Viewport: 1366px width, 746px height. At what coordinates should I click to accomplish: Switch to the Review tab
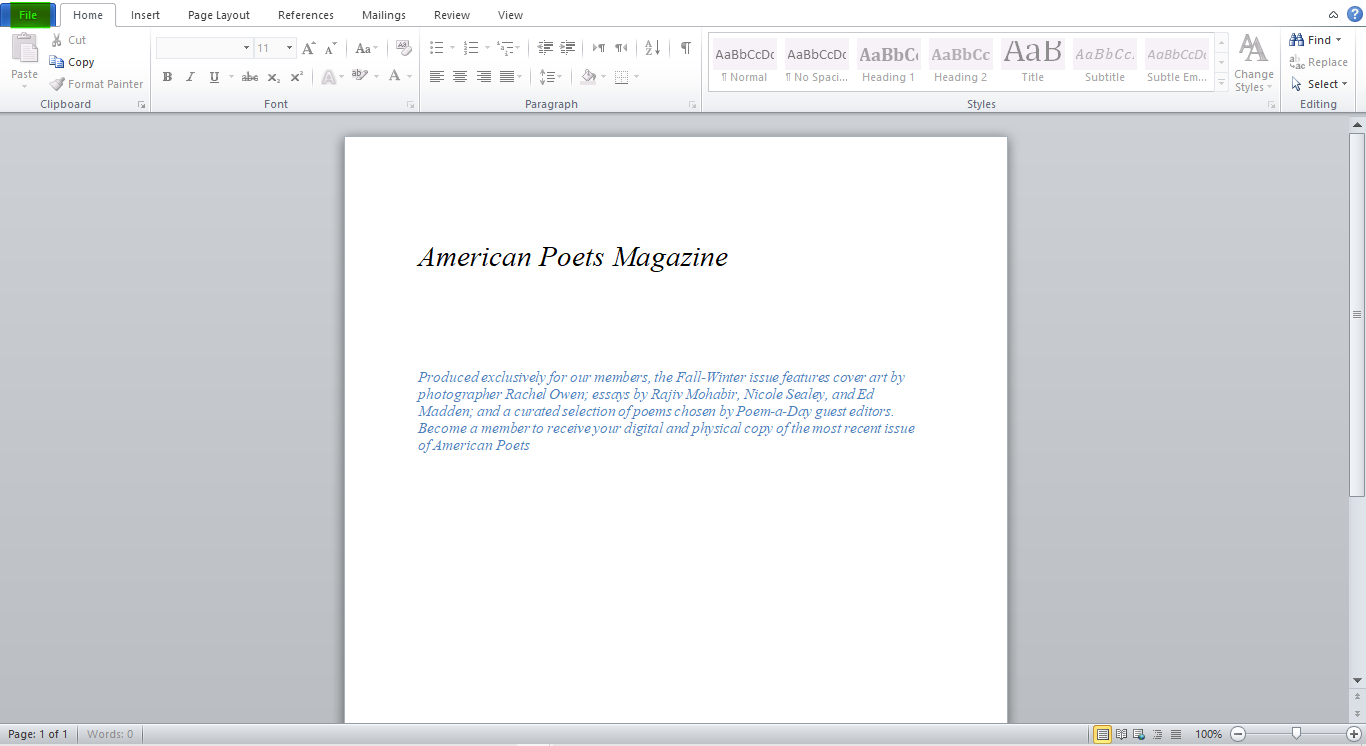coord(452,15)
